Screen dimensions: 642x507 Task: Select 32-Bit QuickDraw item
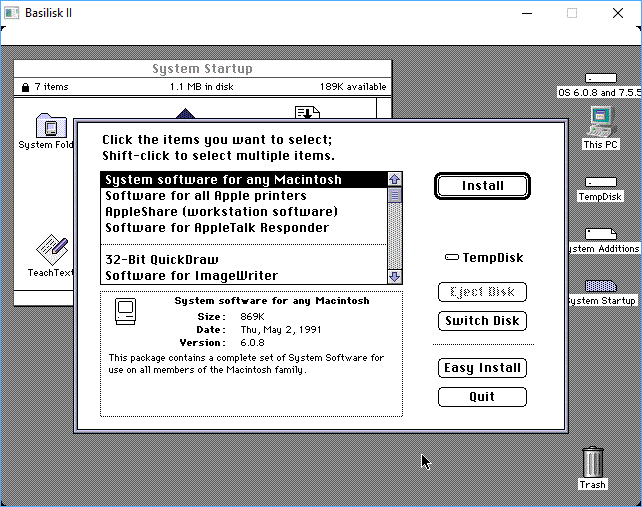(x=244, y=260)
